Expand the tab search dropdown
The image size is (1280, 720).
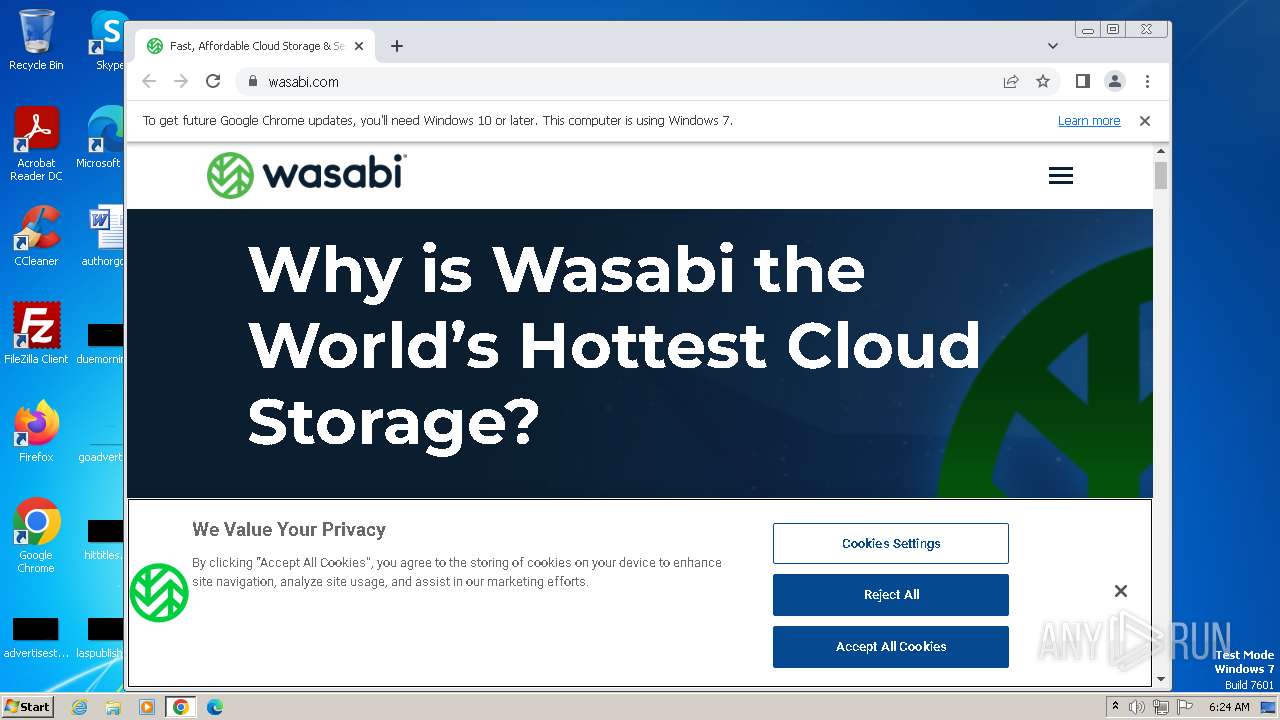1052,46
